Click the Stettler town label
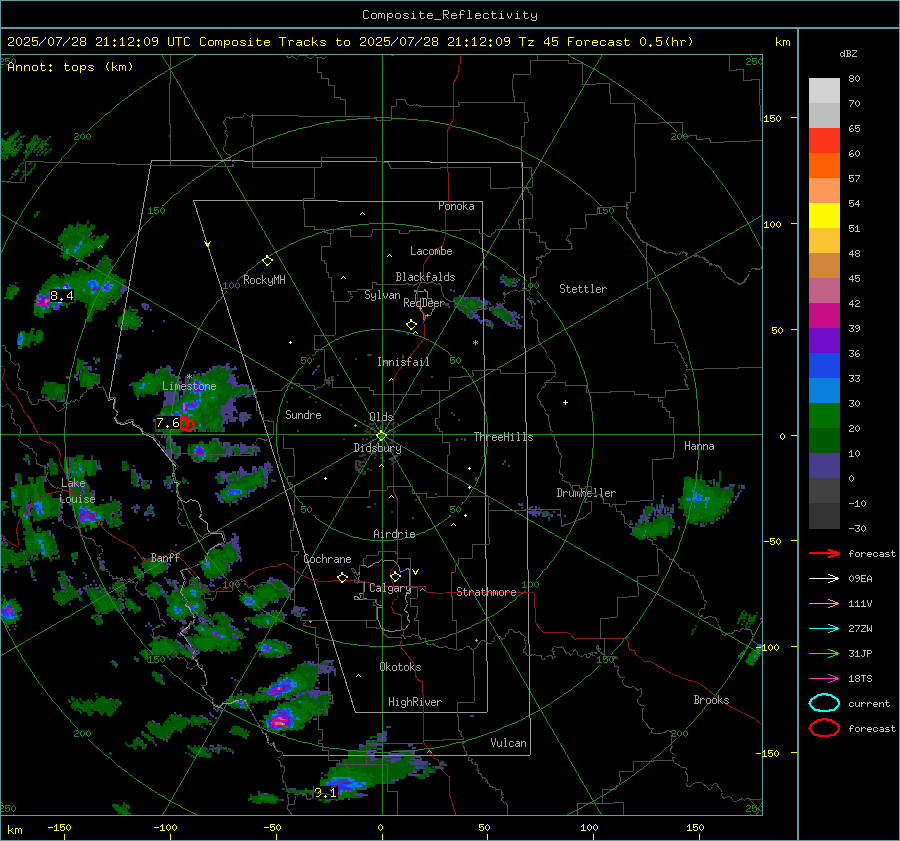The image size is (900, 841). pyautogui.click(x=583, y=289)
